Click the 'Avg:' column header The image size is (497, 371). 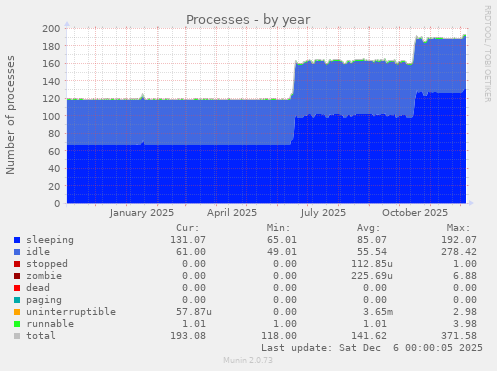tap(368, 228)
